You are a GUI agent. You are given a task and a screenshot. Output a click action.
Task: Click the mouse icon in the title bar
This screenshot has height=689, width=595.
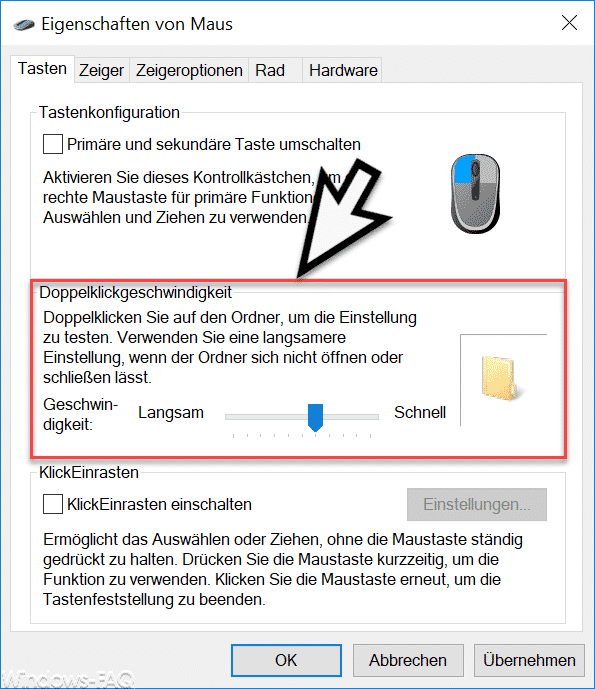tap(24, 25)
